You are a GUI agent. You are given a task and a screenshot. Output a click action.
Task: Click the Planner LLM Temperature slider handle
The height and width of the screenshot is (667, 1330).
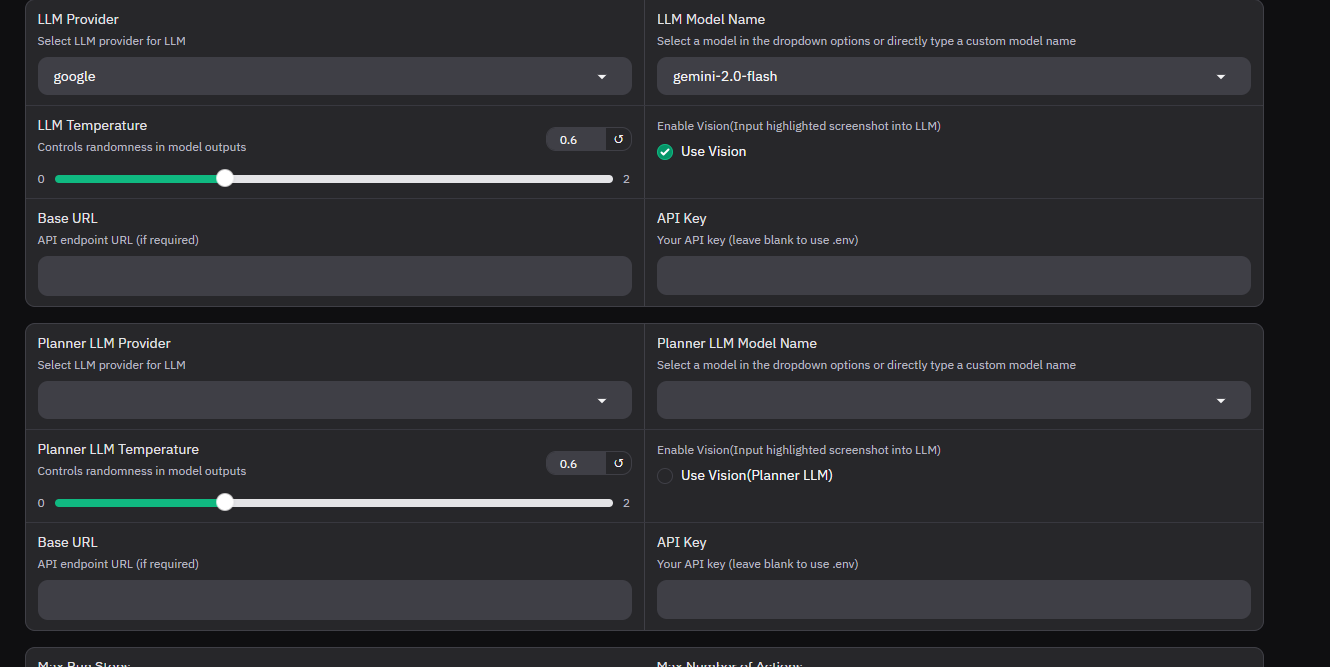coord(225,502)
